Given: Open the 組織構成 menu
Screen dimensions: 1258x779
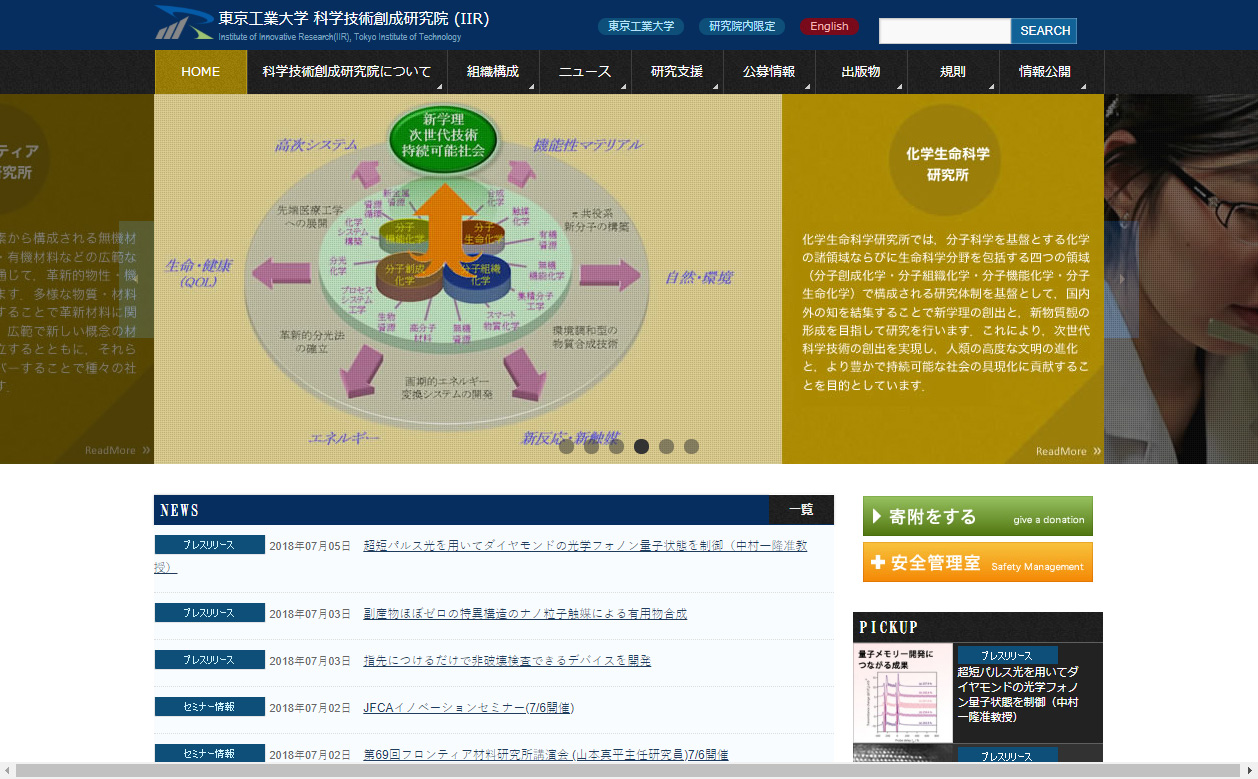Looking at the screenshot, I should [x=493, y=72].
